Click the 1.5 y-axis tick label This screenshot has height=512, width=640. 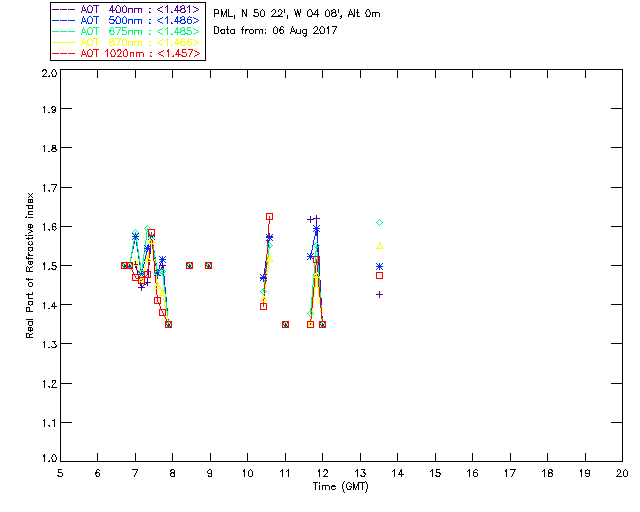coord(49,266)
